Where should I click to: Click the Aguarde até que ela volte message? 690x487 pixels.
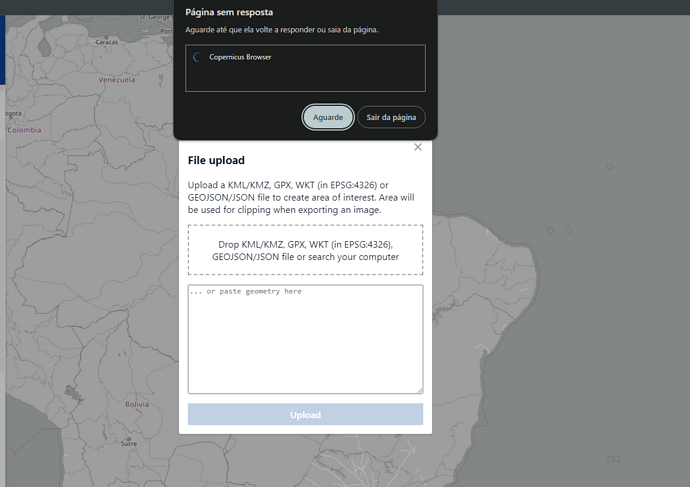pos(282,30)
